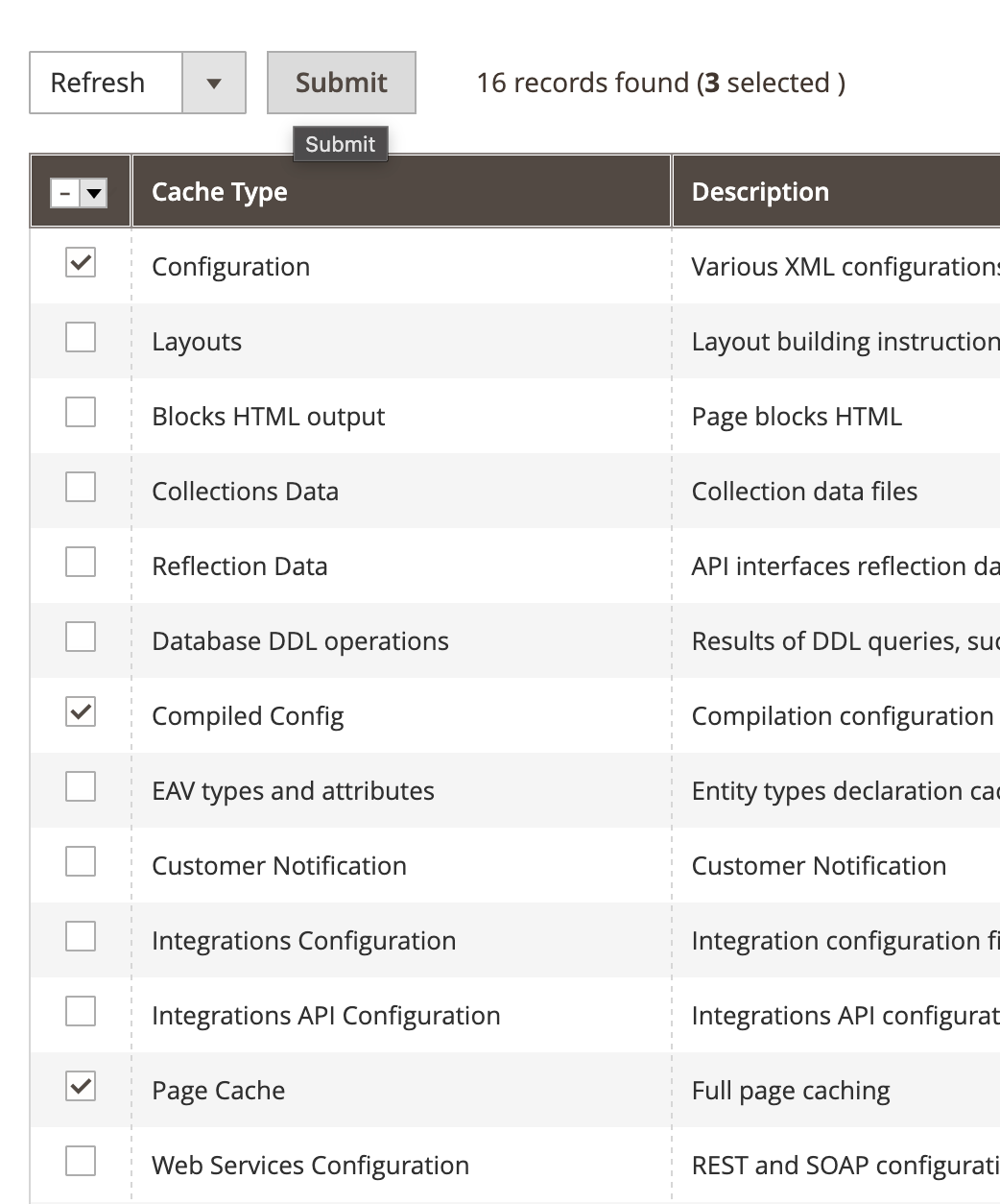Enable the Blocks HTML output checkbox
This screenshot has width=1000, height=1204.
click(81, 412)
